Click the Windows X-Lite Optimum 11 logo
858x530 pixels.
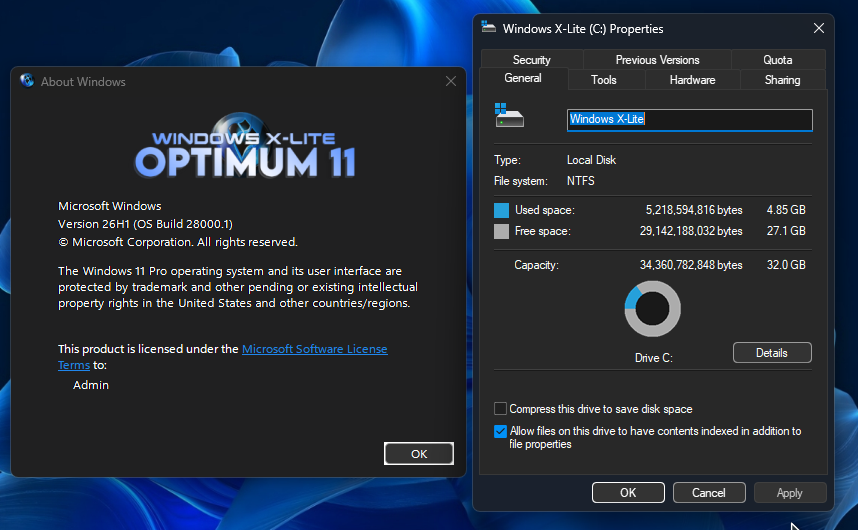pos(245,147)
